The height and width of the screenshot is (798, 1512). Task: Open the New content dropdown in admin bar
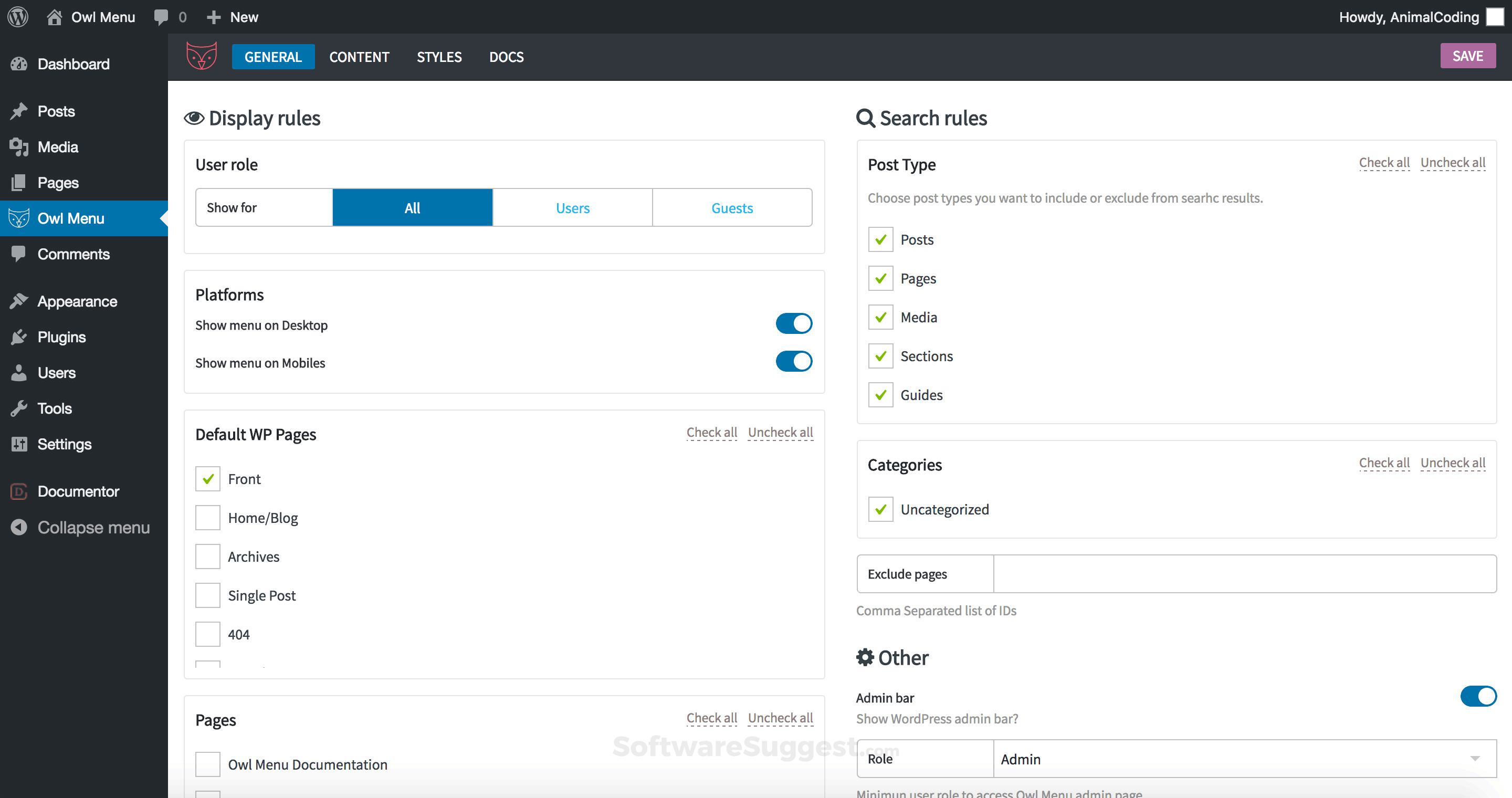pyautogui.click(x=233, y=16)
